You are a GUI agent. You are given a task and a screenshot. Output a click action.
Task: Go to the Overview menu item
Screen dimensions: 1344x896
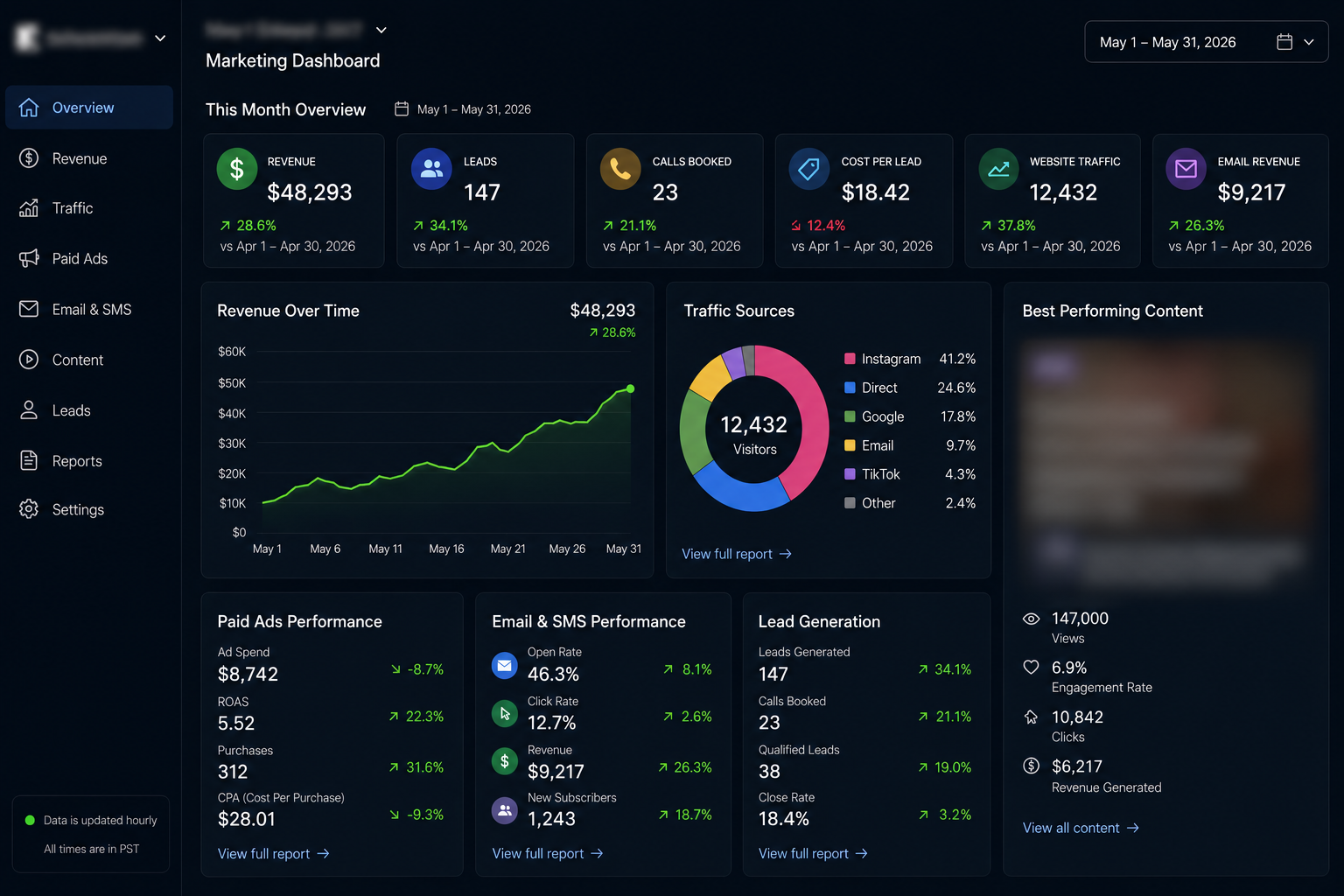[x=89, y=108]
